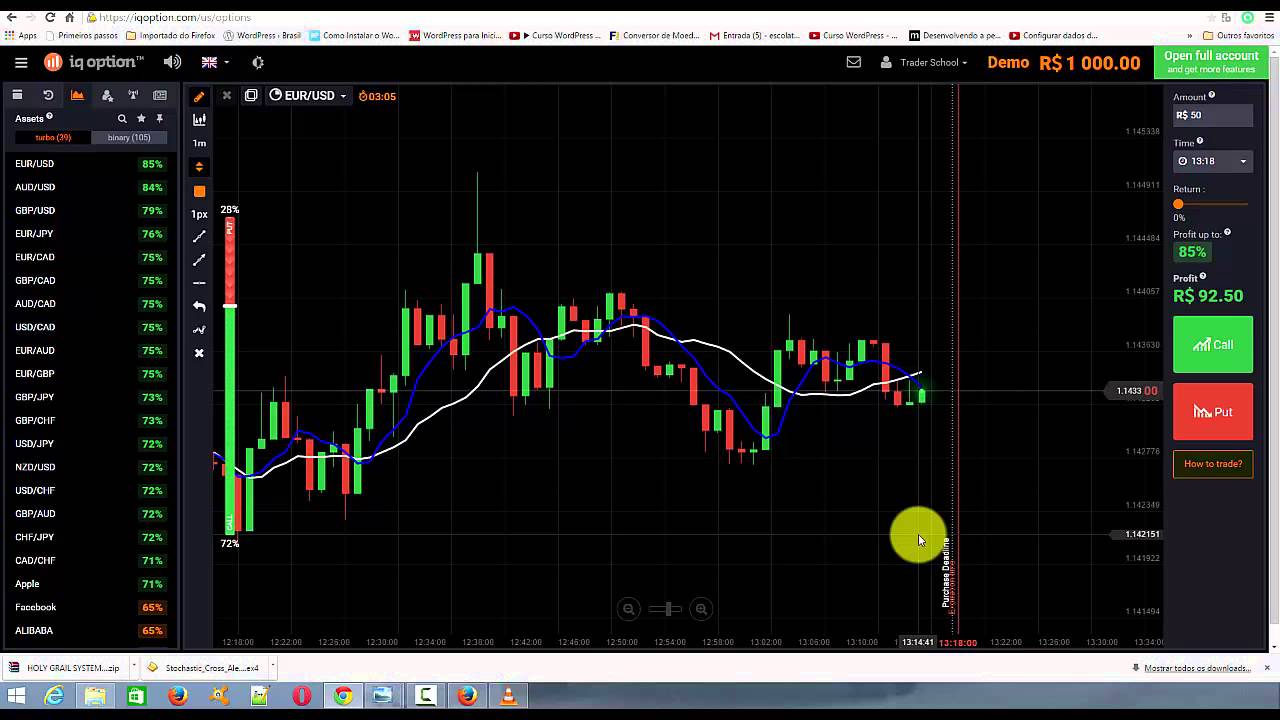Screen dimensions: 1280x720
Task: Select the horizontal line tool
Action: 199,283
